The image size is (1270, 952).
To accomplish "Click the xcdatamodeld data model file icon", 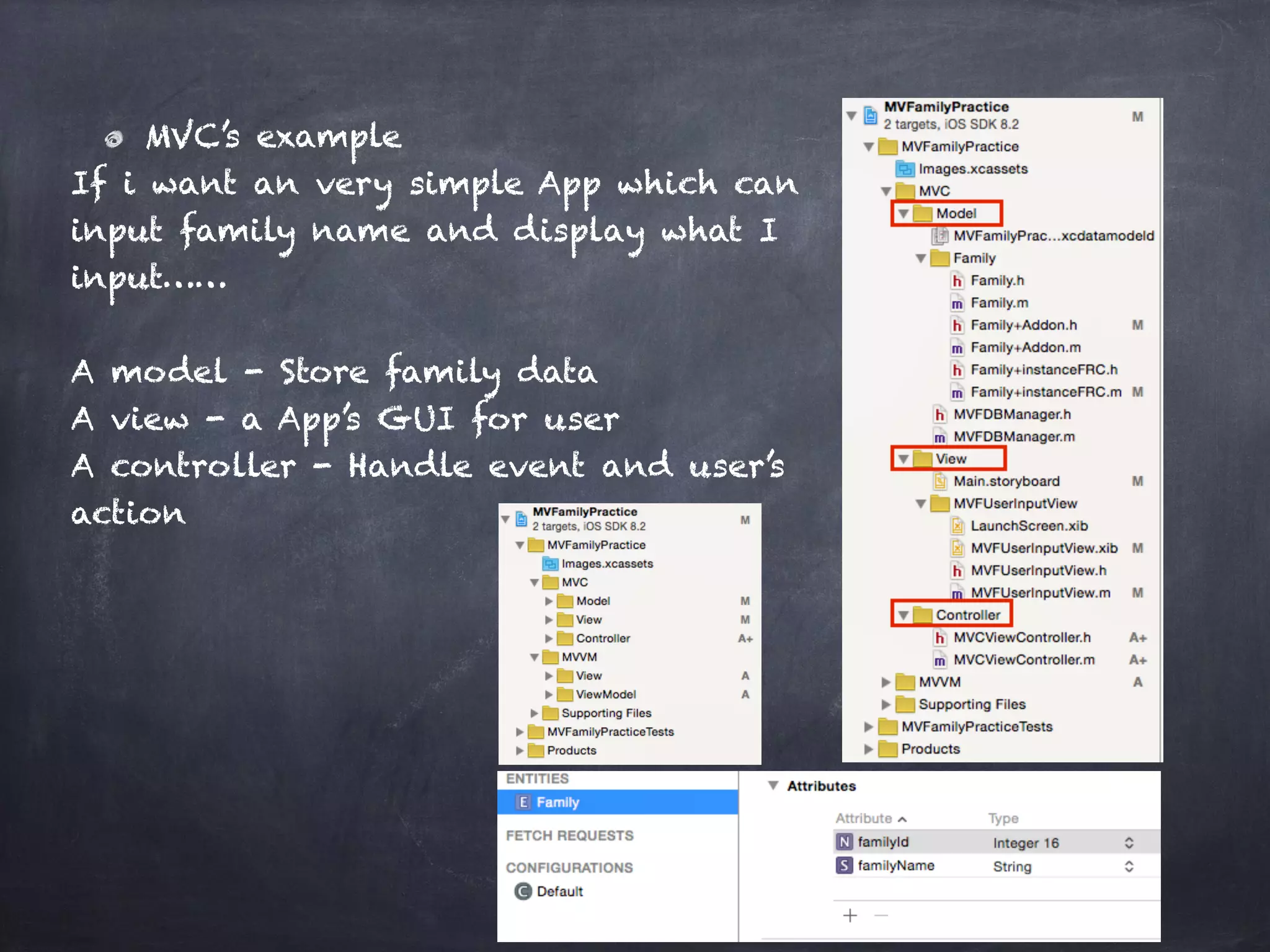I will coord(940,236).
